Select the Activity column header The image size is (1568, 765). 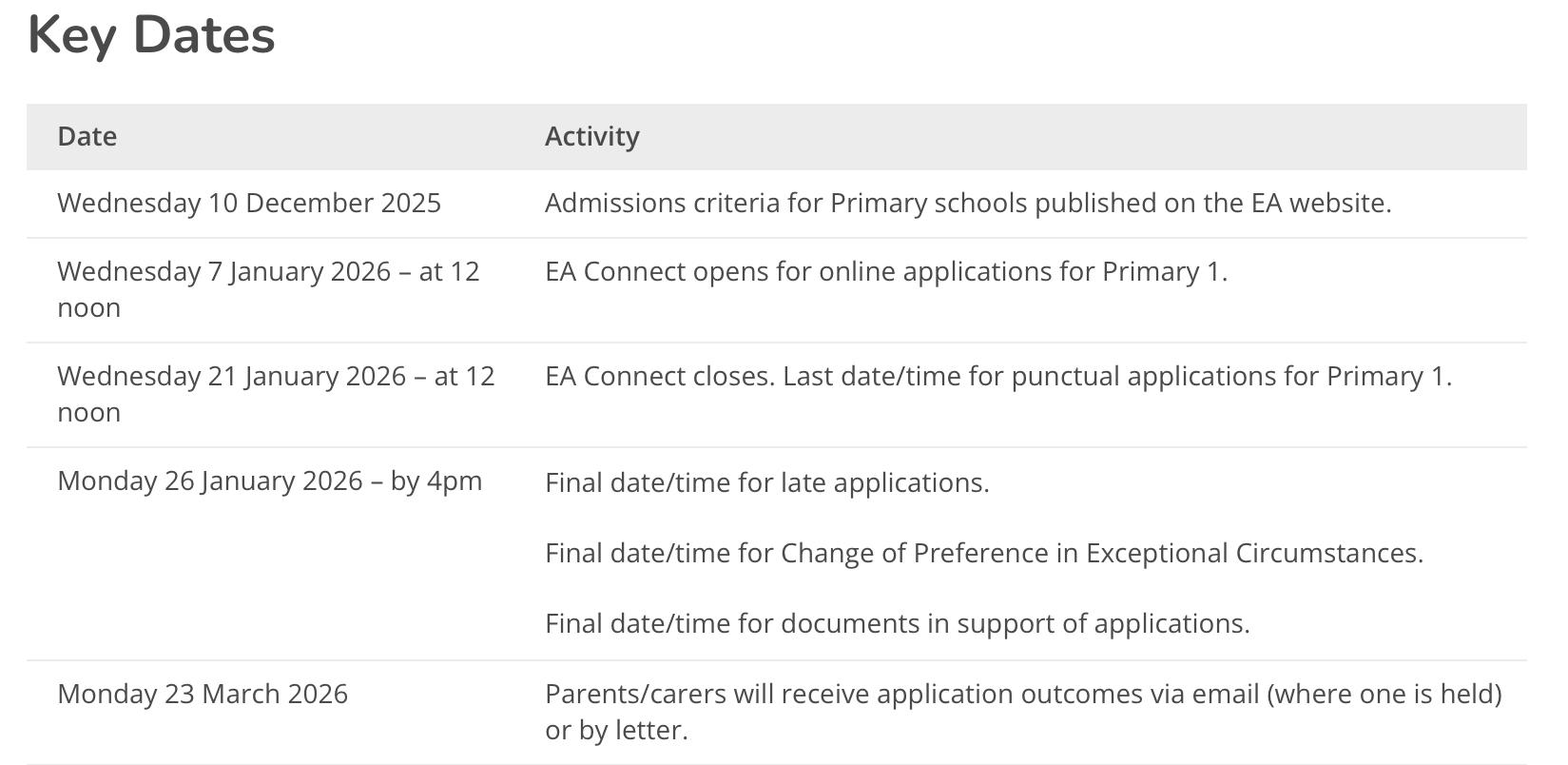point(591,136)
